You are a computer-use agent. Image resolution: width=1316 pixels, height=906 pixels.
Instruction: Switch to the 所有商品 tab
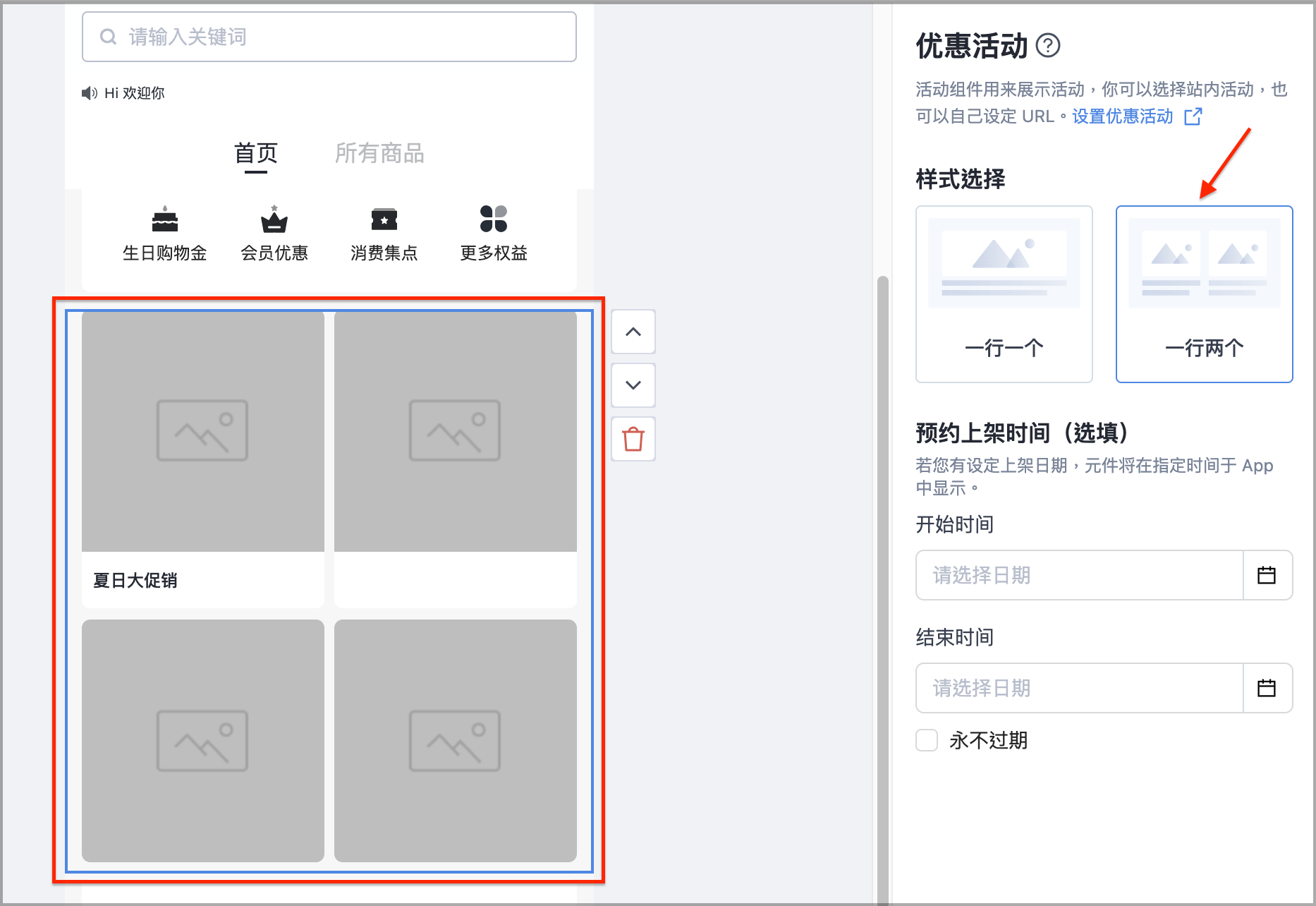click(x=379, y=153)
